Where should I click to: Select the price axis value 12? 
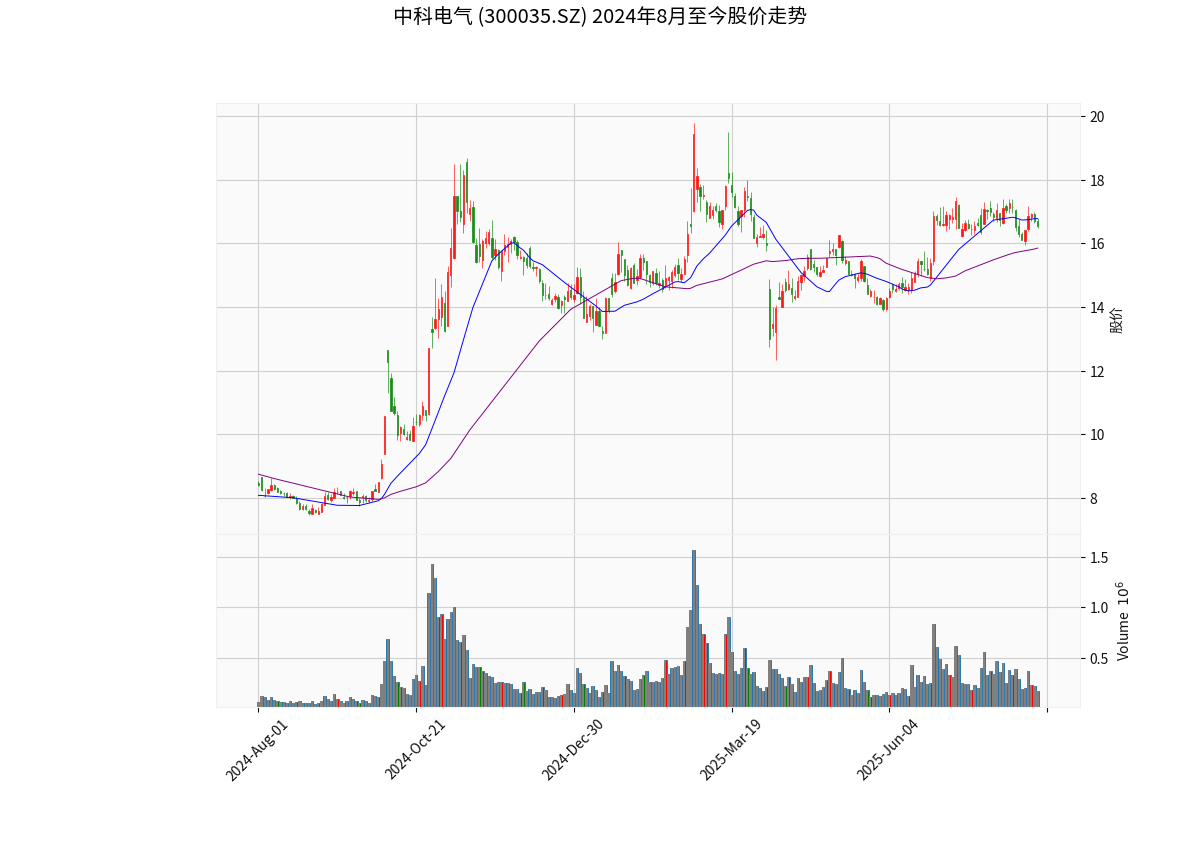1097,372
